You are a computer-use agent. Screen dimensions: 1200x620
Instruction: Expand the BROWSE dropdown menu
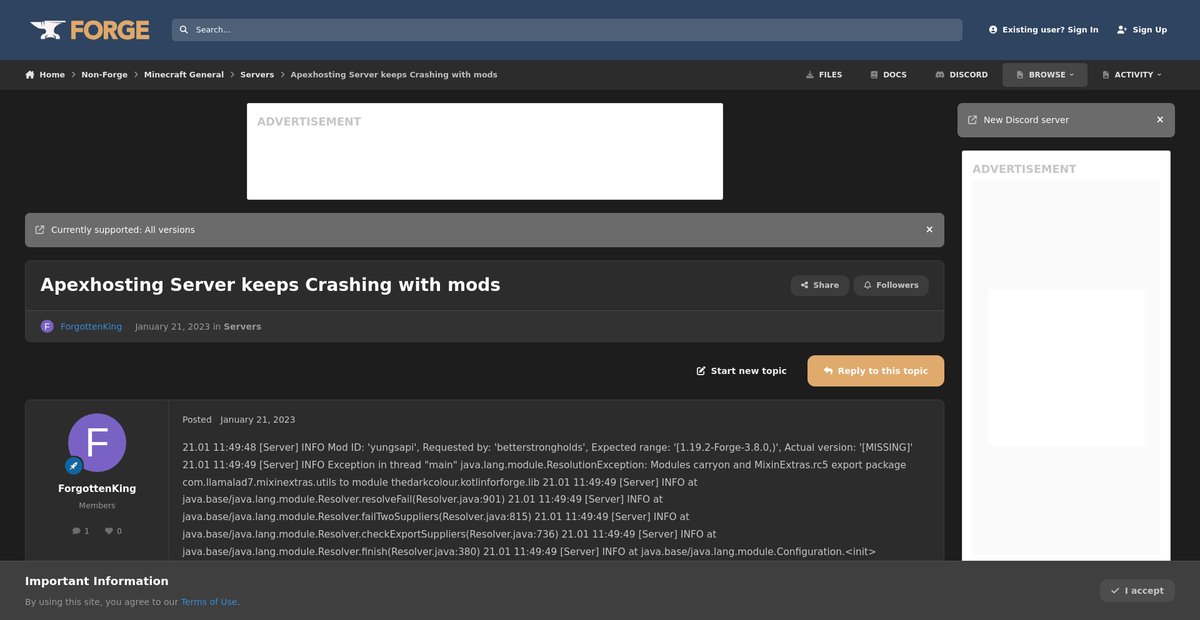(x=1044, y=75)
